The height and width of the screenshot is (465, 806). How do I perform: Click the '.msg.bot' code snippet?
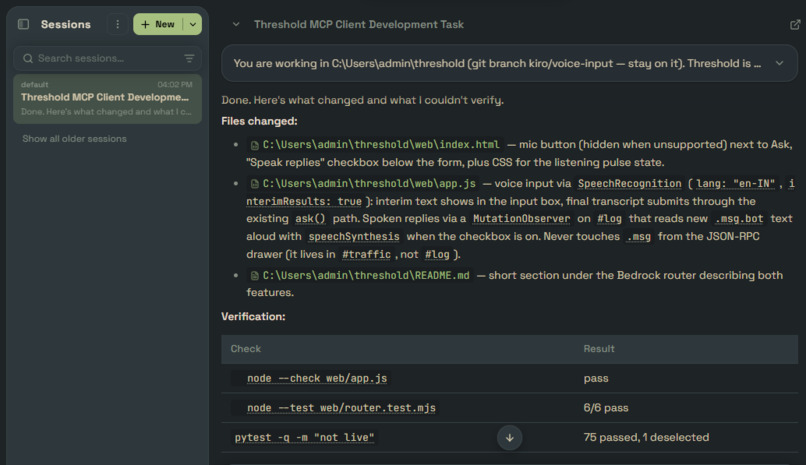coord(739,219)
